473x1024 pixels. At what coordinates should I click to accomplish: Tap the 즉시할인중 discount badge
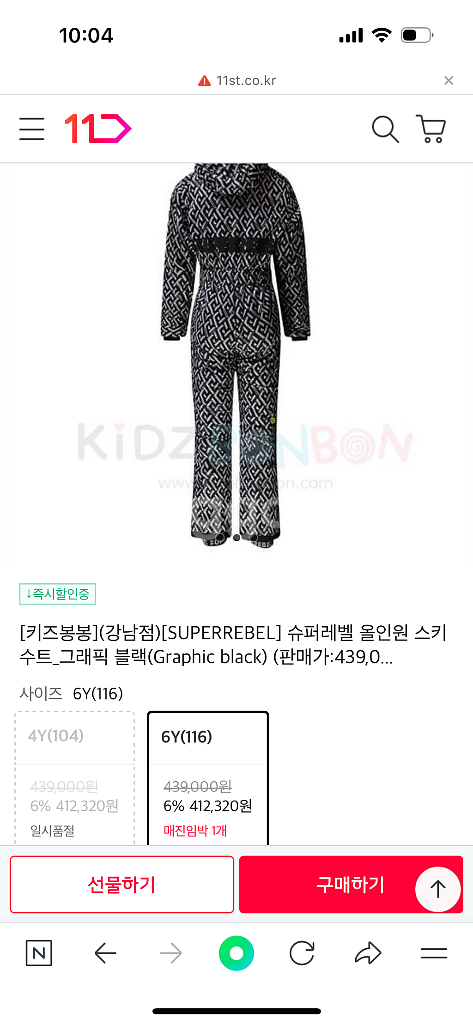[x=57, y=594]
